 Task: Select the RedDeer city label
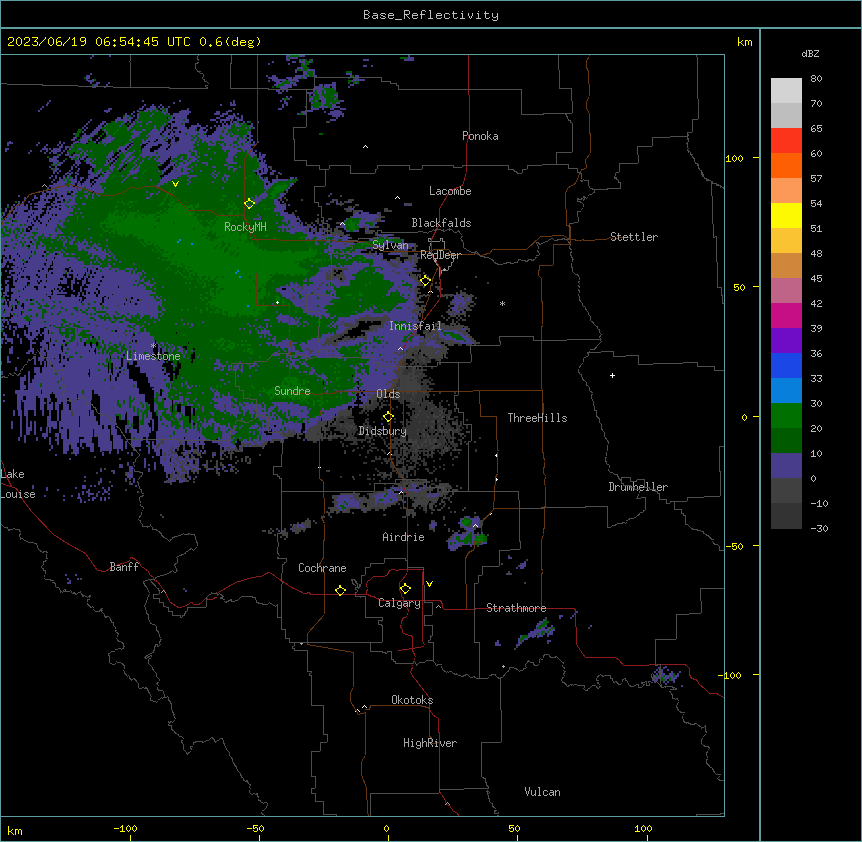click(x=440, y=255)
